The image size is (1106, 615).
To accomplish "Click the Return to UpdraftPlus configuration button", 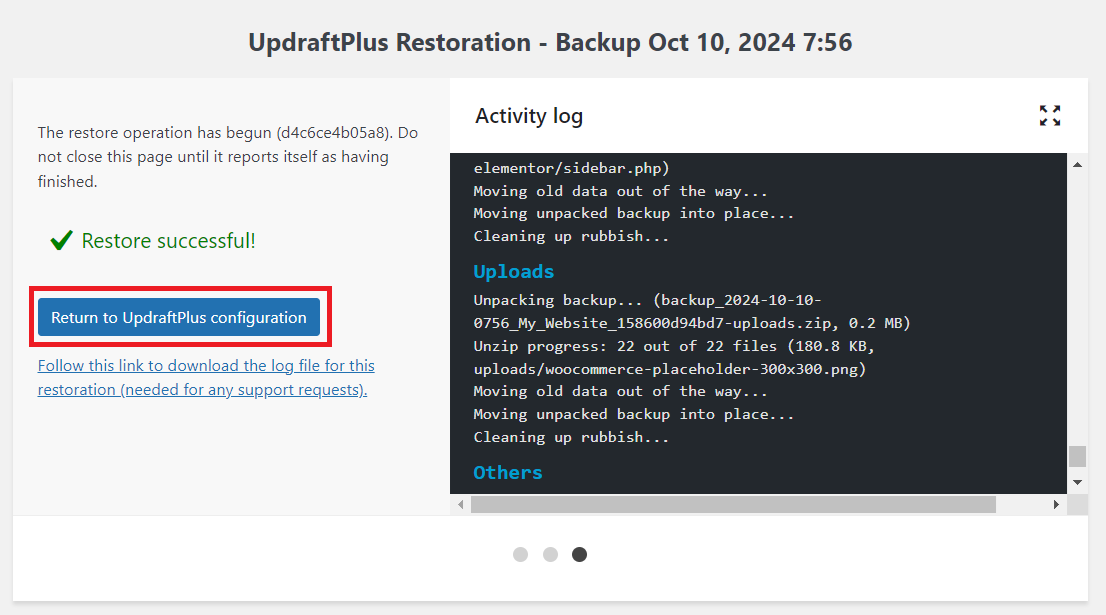I will tap(180, 316).
